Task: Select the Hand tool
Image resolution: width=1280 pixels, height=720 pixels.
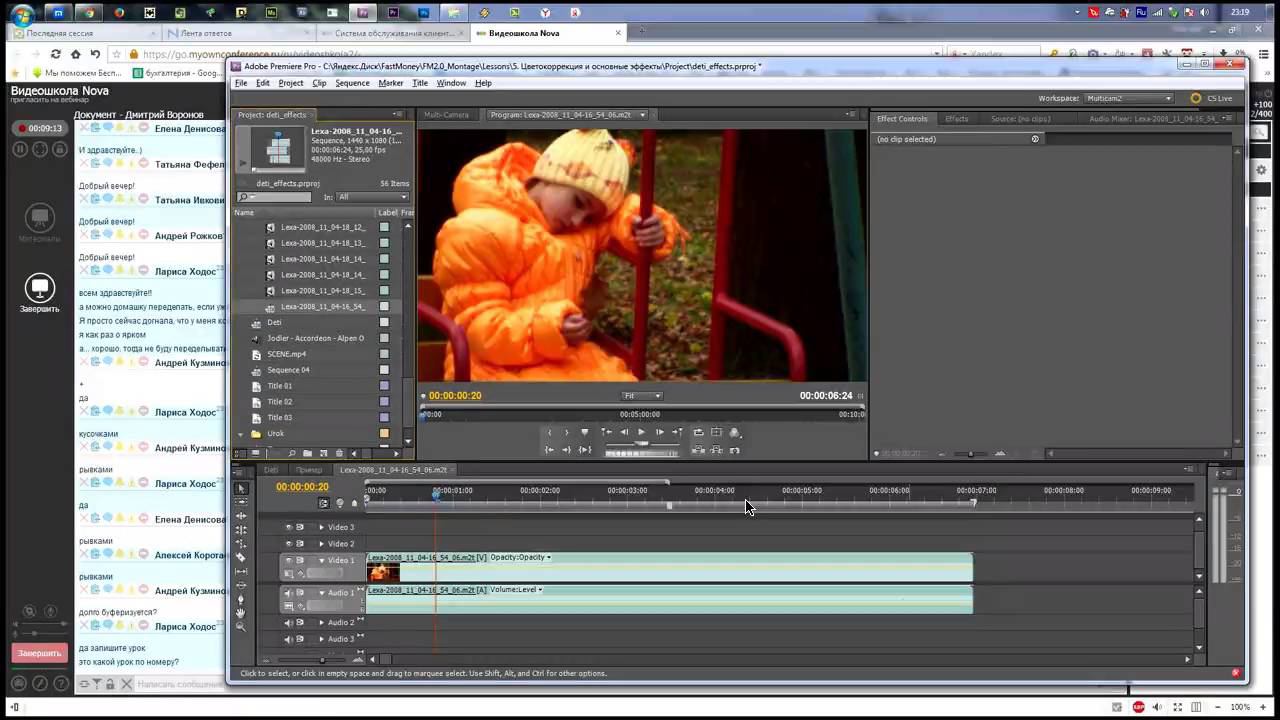Action: click(241, 613)
